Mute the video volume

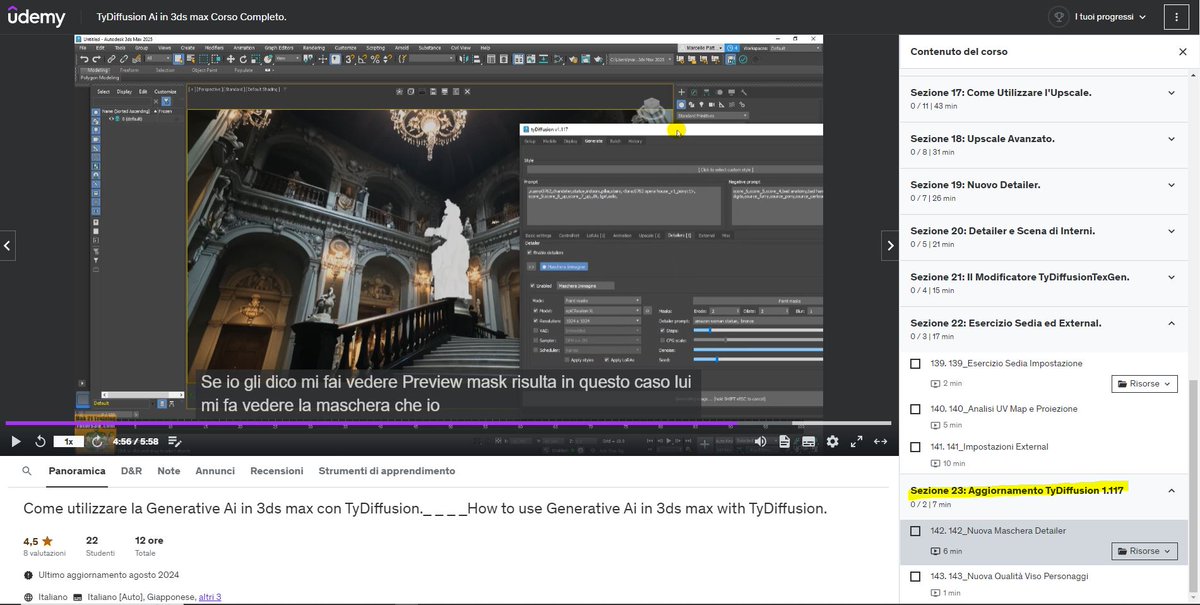pos(761,440)
